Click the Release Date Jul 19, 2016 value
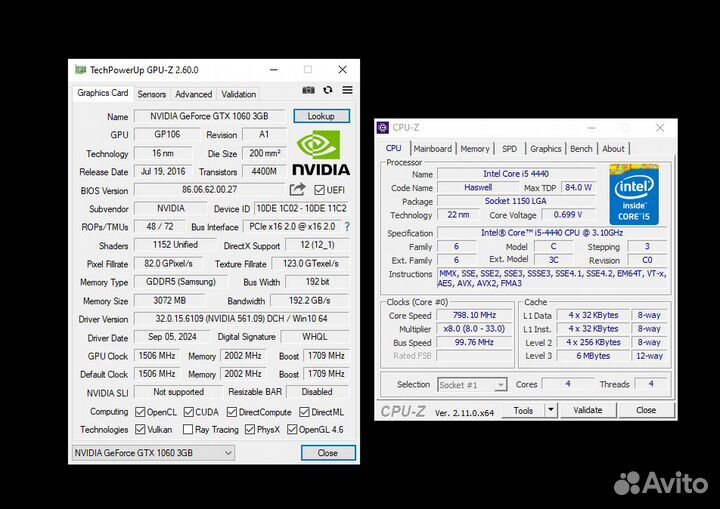 pyautogui.click(x=163, y=171)
